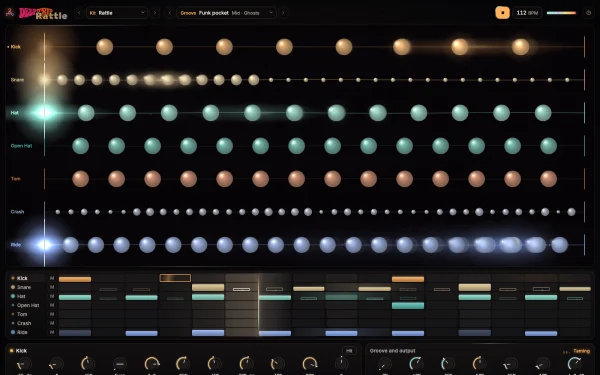Toggle Open Hat step 11 in sequencer
The height and width of the screenshot is (375, 600).
408,305
